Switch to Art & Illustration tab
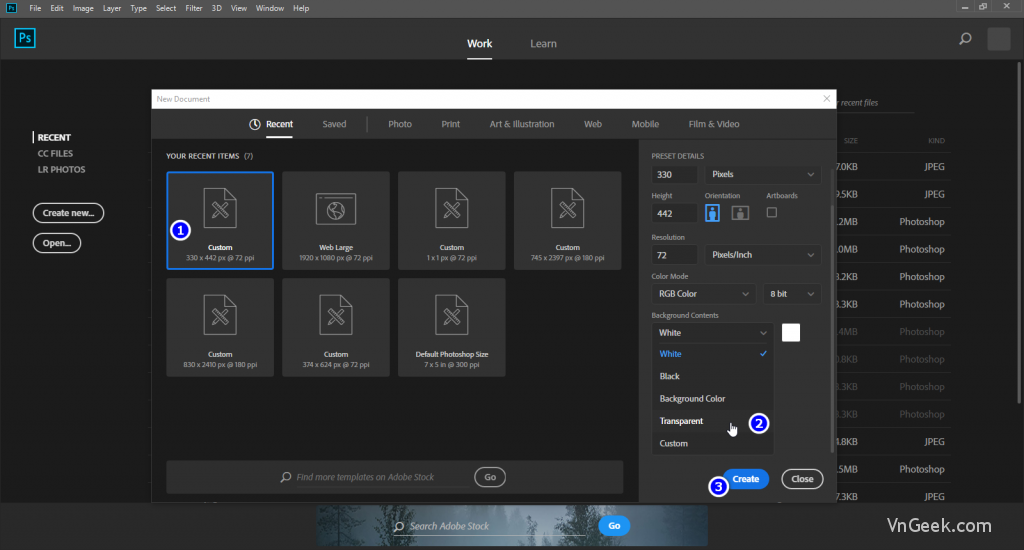The height and width of the screenshot is (550, 1024). pos(522,124)
